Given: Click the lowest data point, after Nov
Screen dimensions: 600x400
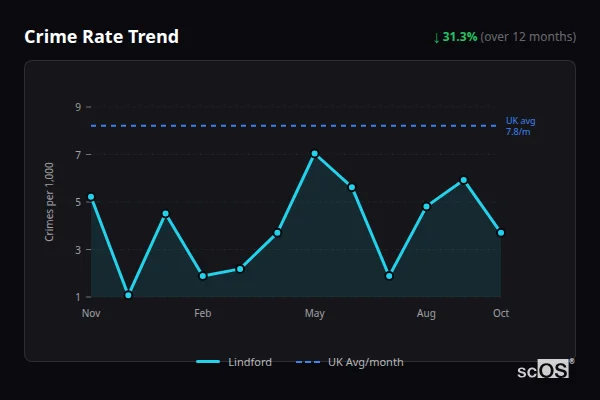Looking at the screenshot, I should [128, 295].
